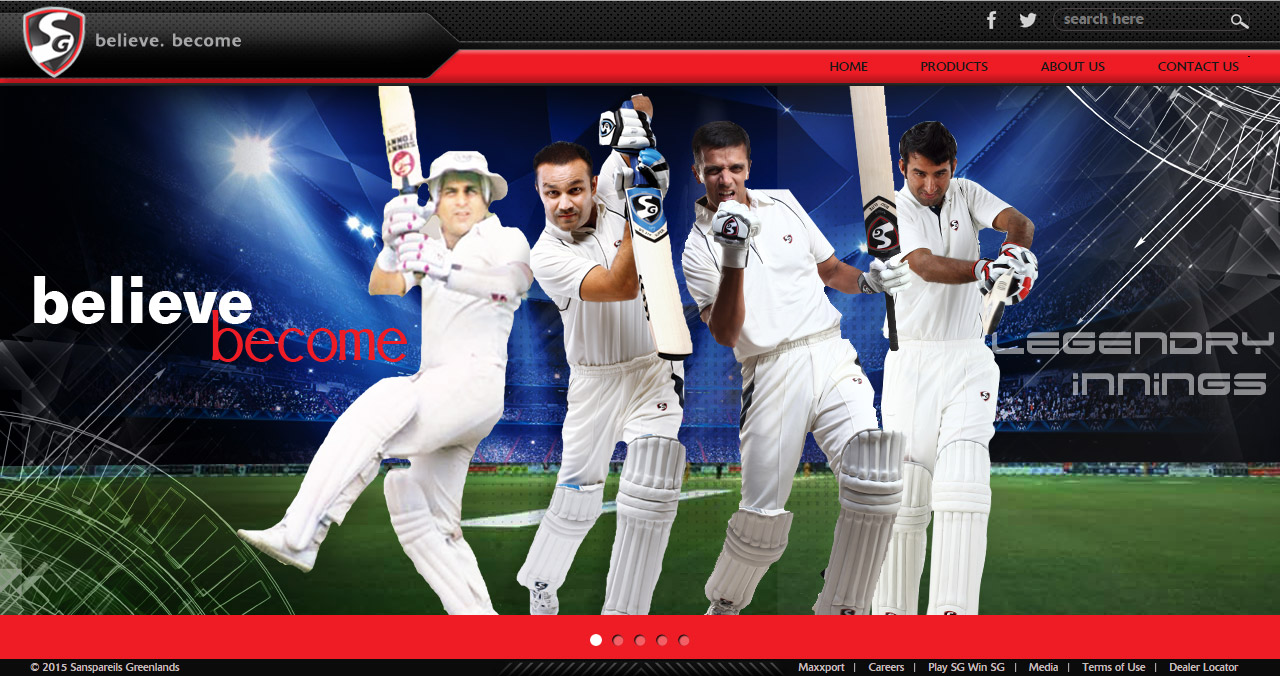
Task: Click the search magnifier icon
Action: (1239, 20)
